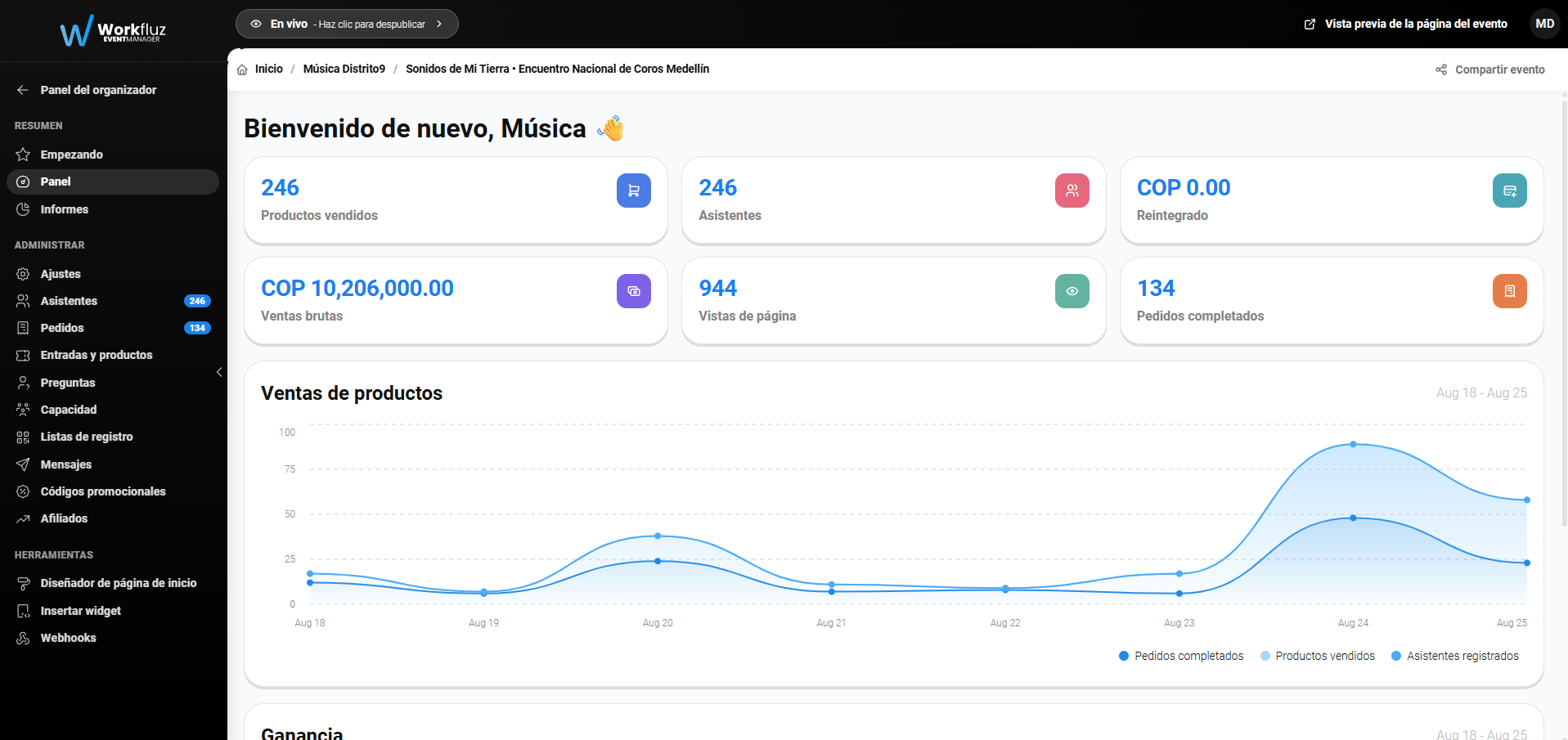Click the 'COP 10,206,000.00' value
1568x740 pixels.
tap(357, 288)
